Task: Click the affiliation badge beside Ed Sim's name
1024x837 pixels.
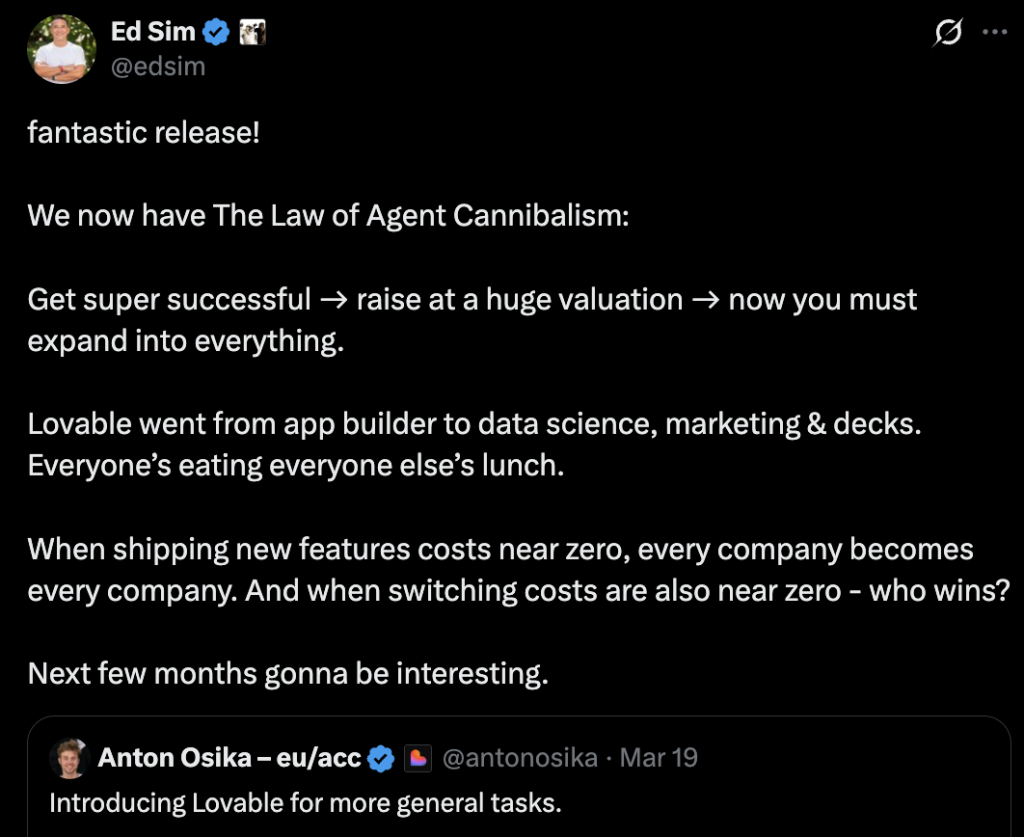Action: [250, 32]
